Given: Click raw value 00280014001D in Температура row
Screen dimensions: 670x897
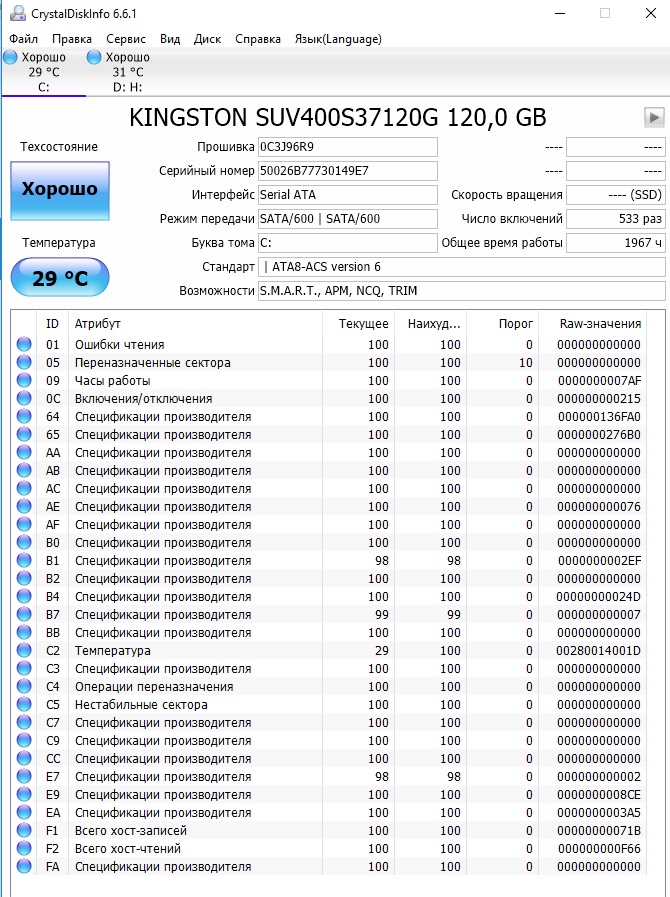Looking at the screenshot, I should pos(599,650).
